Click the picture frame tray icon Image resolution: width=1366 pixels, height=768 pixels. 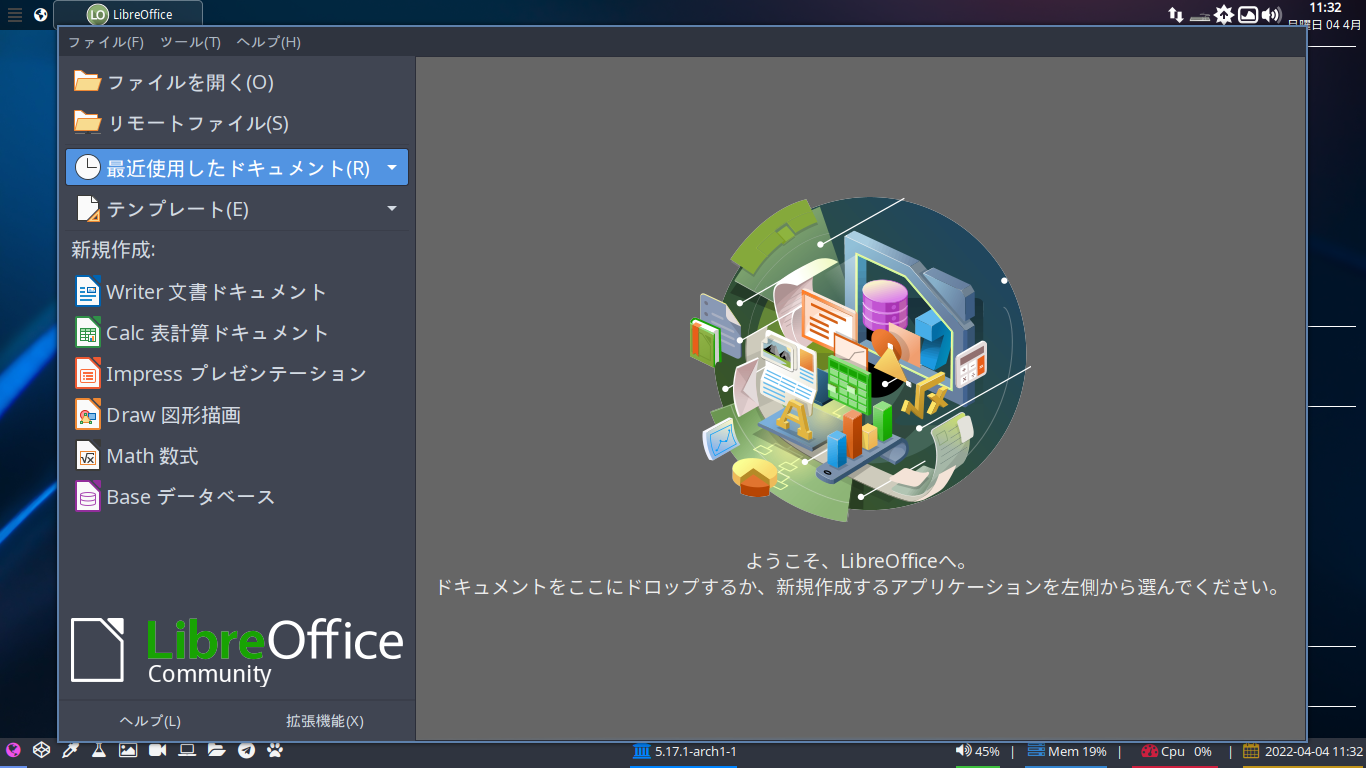(1248, 14)
